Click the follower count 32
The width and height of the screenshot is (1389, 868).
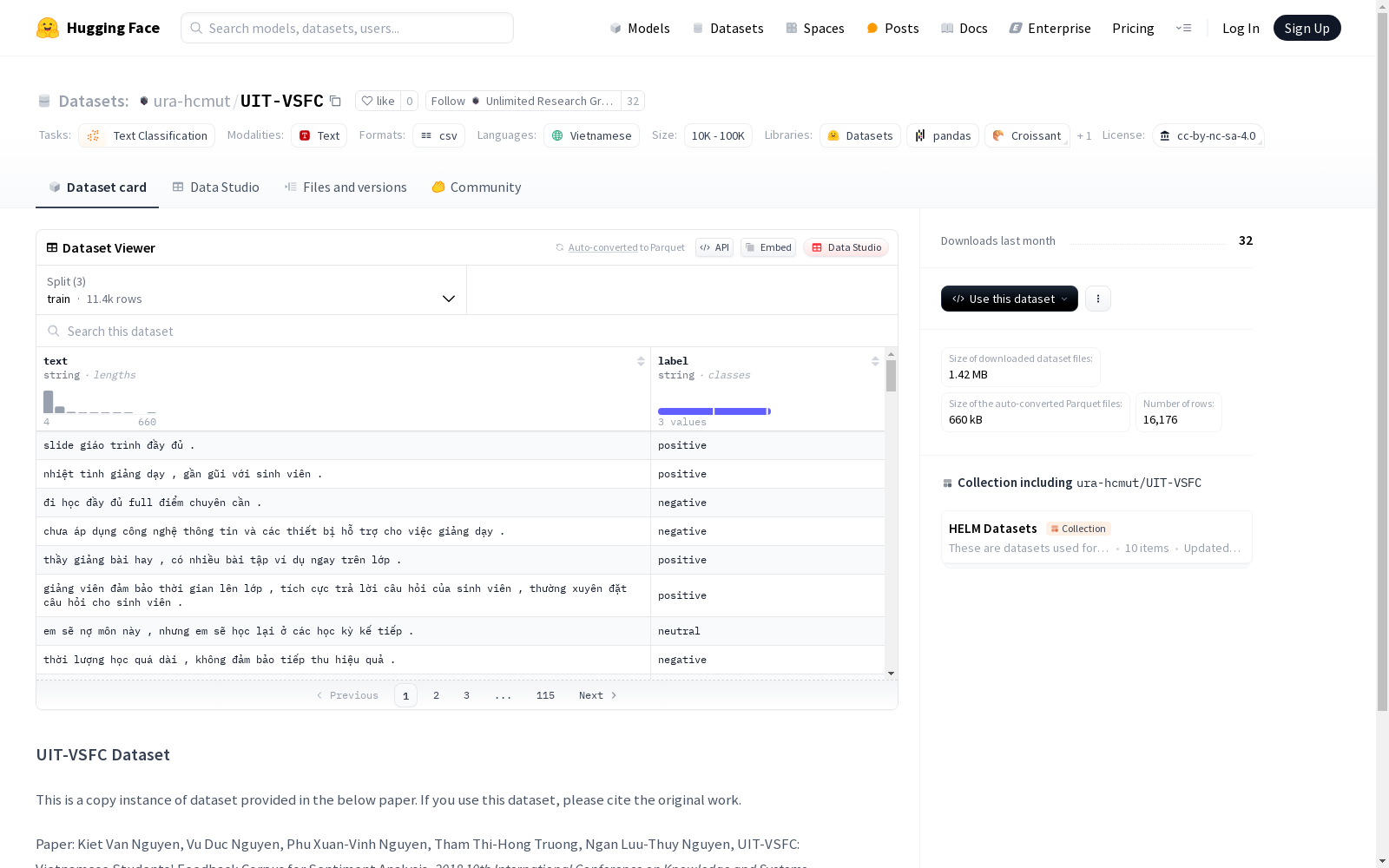point(633,101)
